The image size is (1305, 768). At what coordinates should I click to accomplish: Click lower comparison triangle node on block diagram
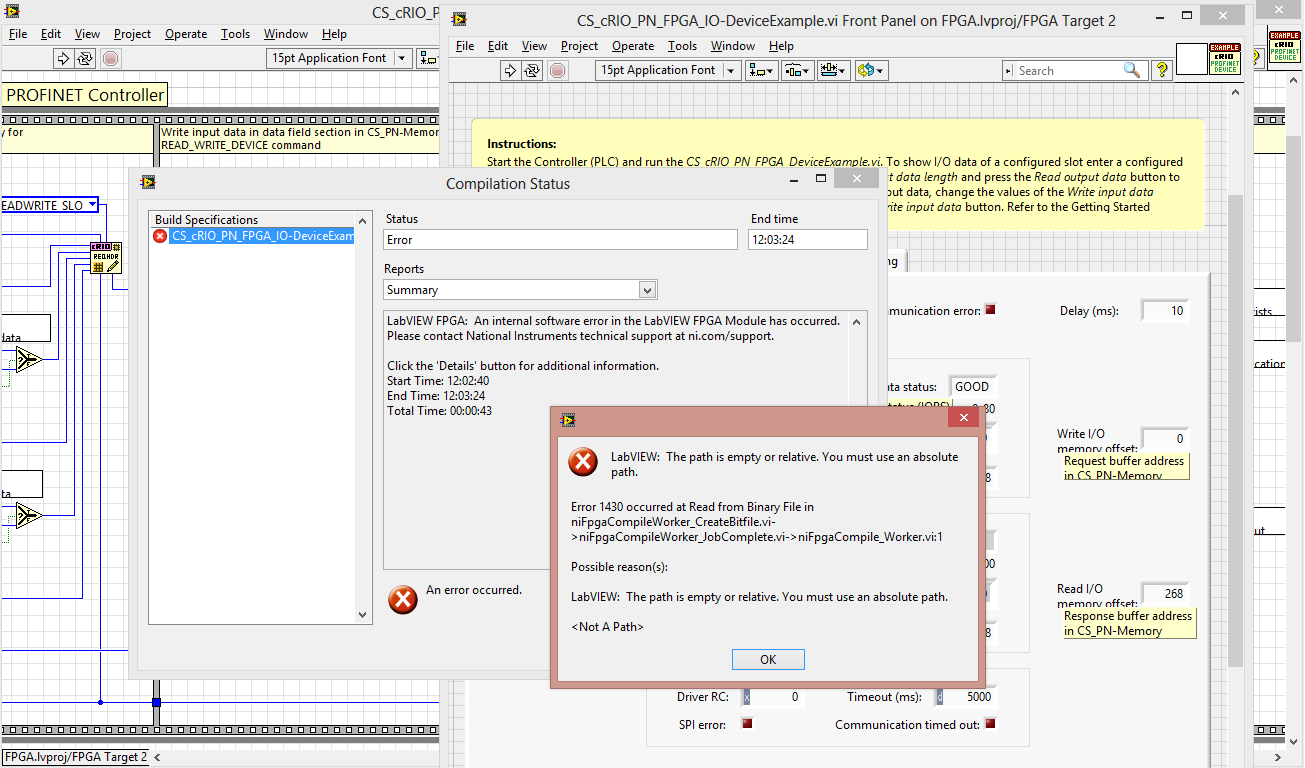pos(27,516)
